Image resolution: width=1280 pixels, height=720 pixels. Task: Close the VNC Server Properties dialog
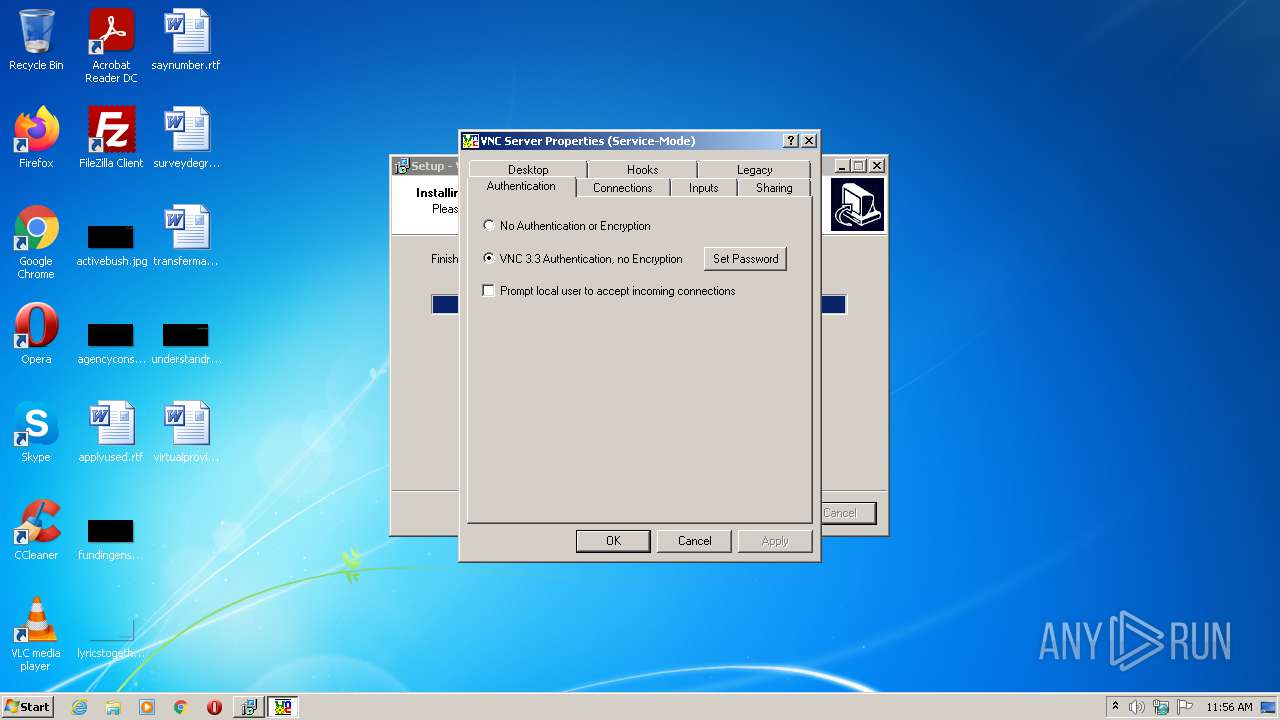(x=809, y=141)
